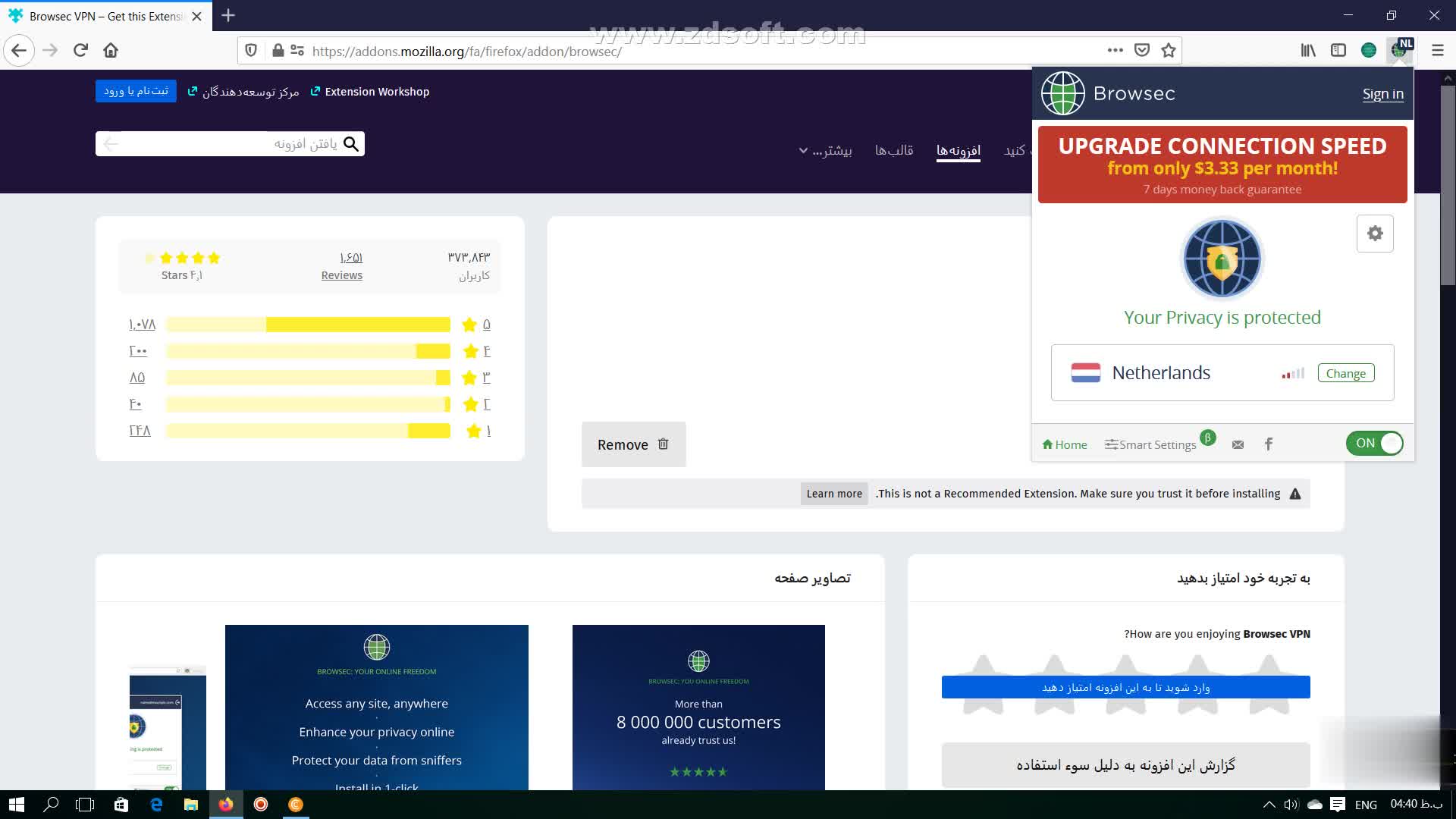Expand the بیشتر more dropdown

826,150
